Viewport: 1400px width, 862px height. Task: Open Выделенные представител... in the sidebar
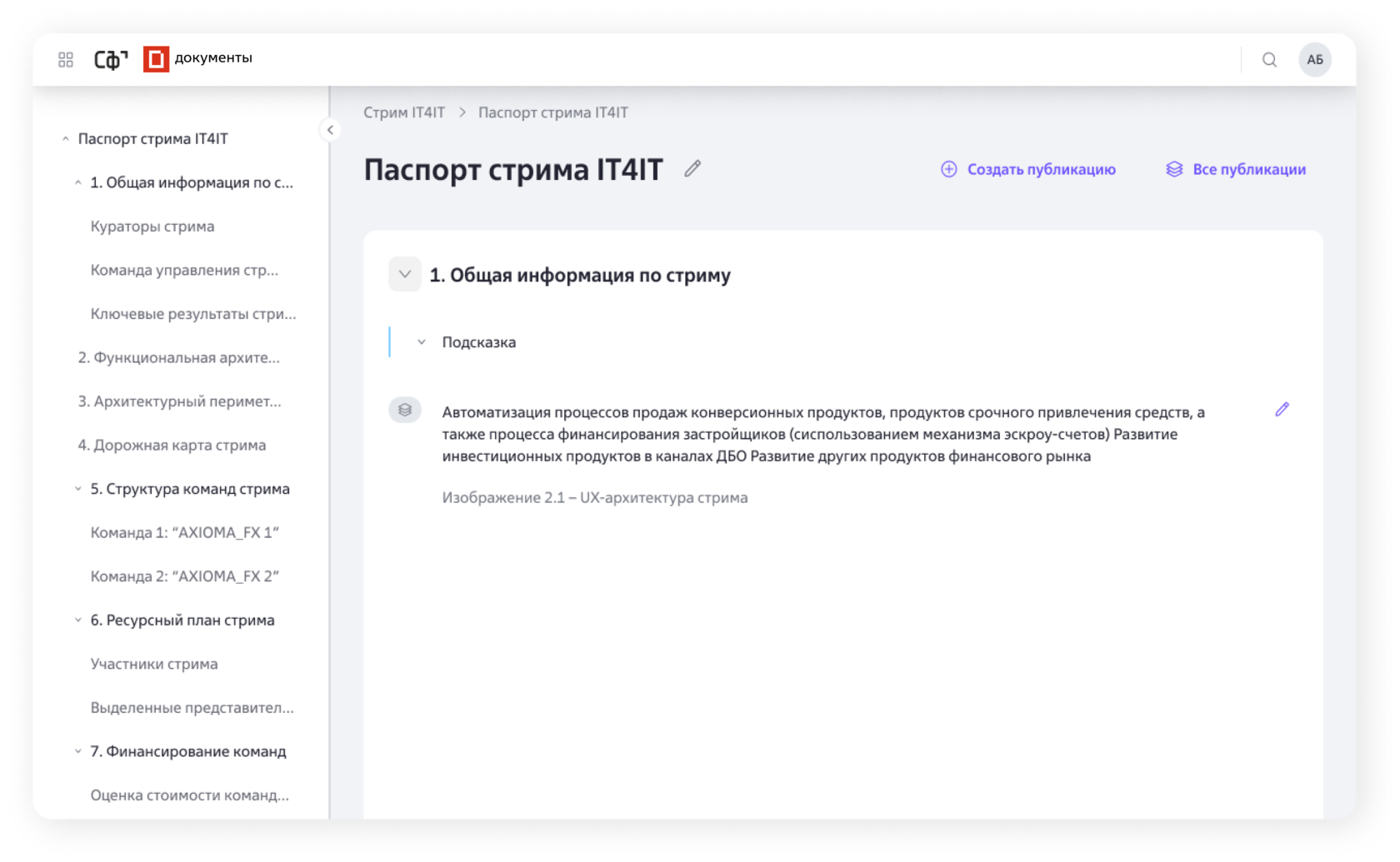click(x=192, y=707)
